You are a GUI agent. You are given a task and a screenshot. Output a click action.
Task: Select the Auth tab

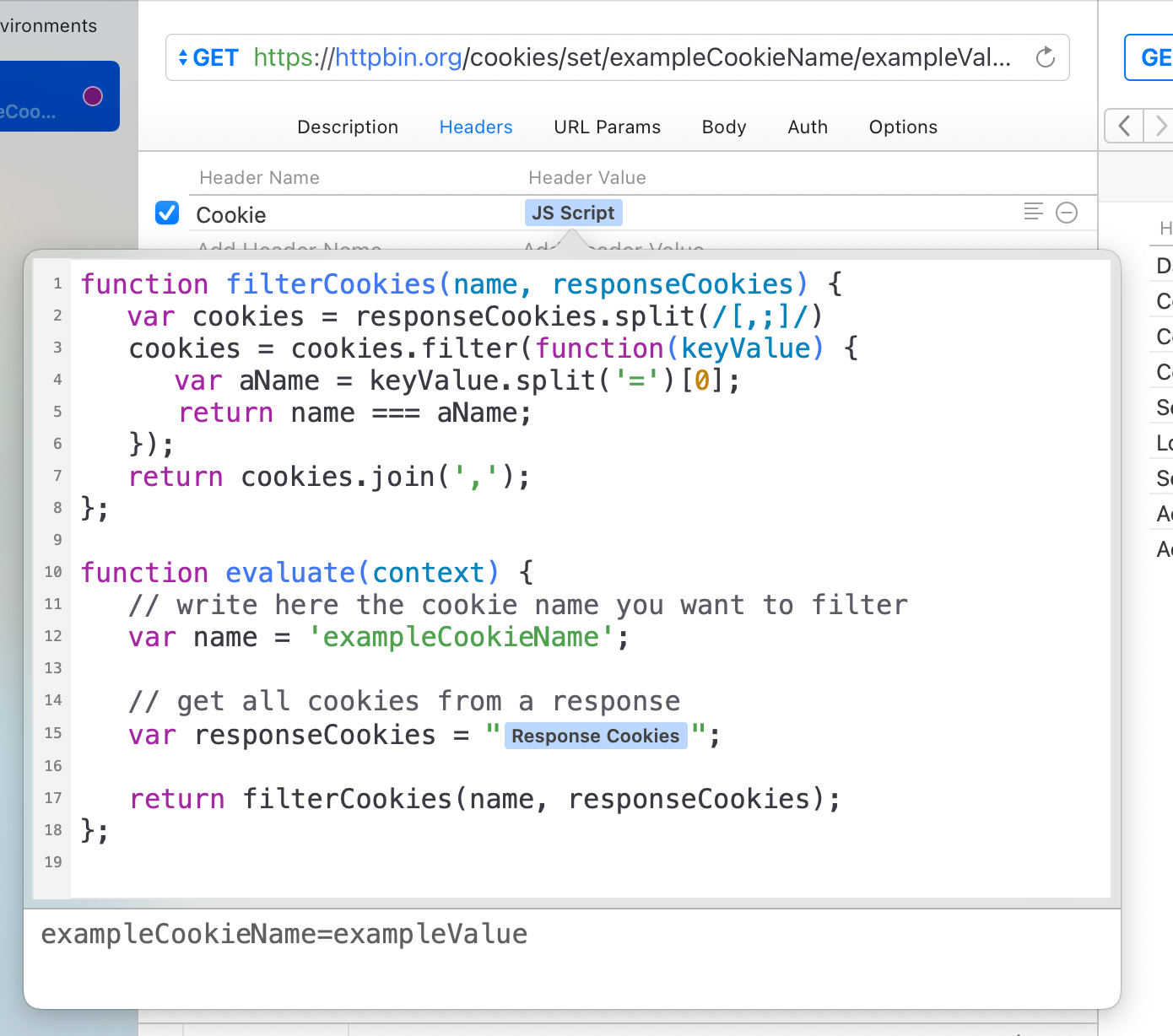pos(807,127)
